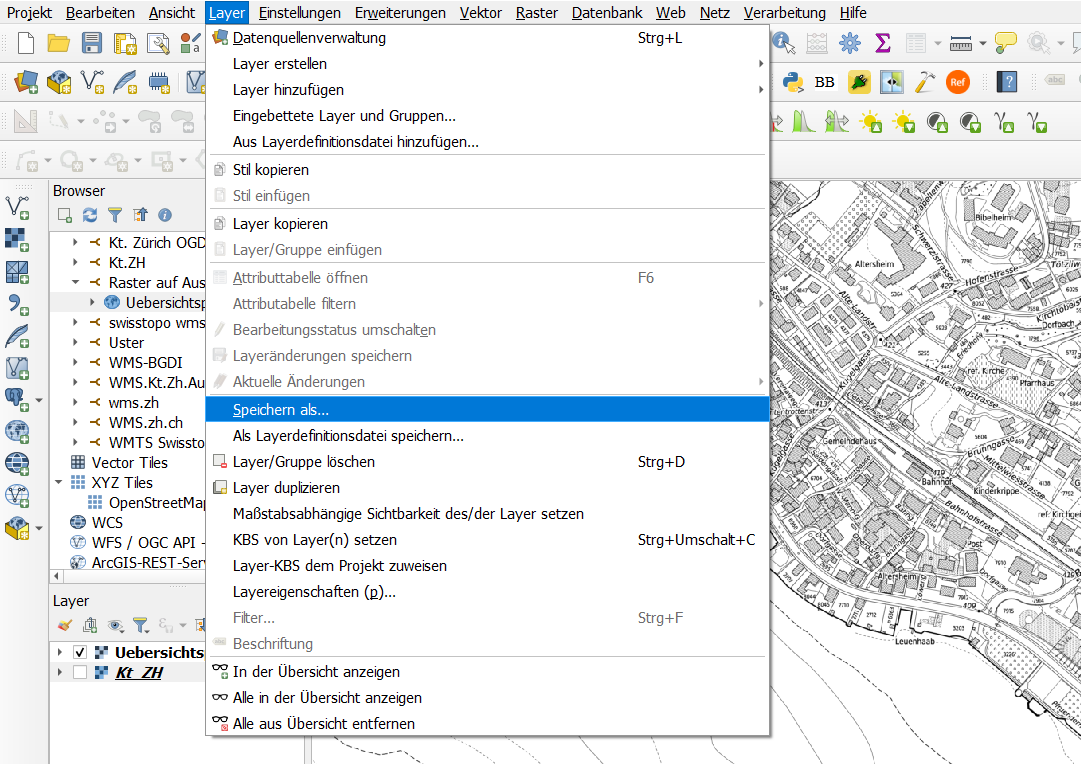Image resolution: width=1081 pixels, height=764 pixels.
Task: Launch the orange Ref plugin
Action: point(958,81)
